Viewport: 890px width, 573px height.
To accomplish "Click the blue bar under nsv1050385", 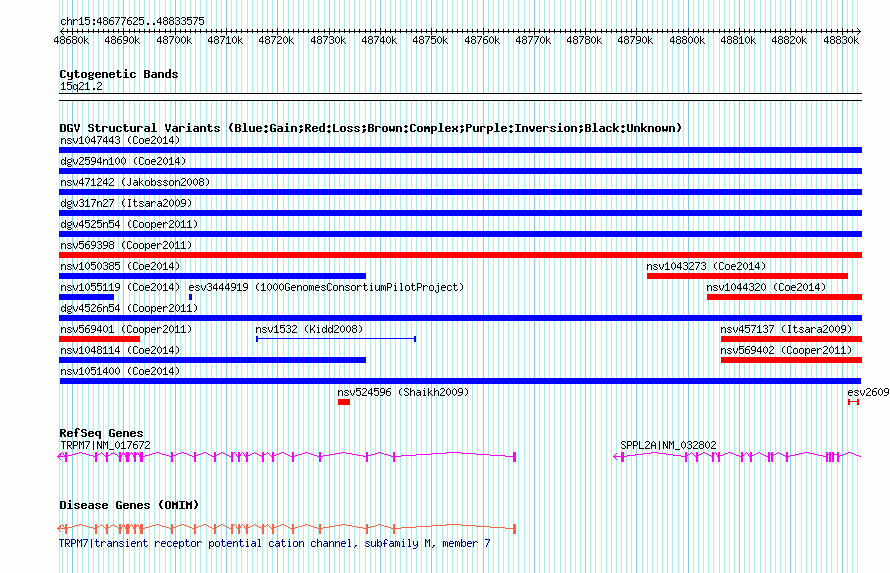I will [x=212, y=276].
